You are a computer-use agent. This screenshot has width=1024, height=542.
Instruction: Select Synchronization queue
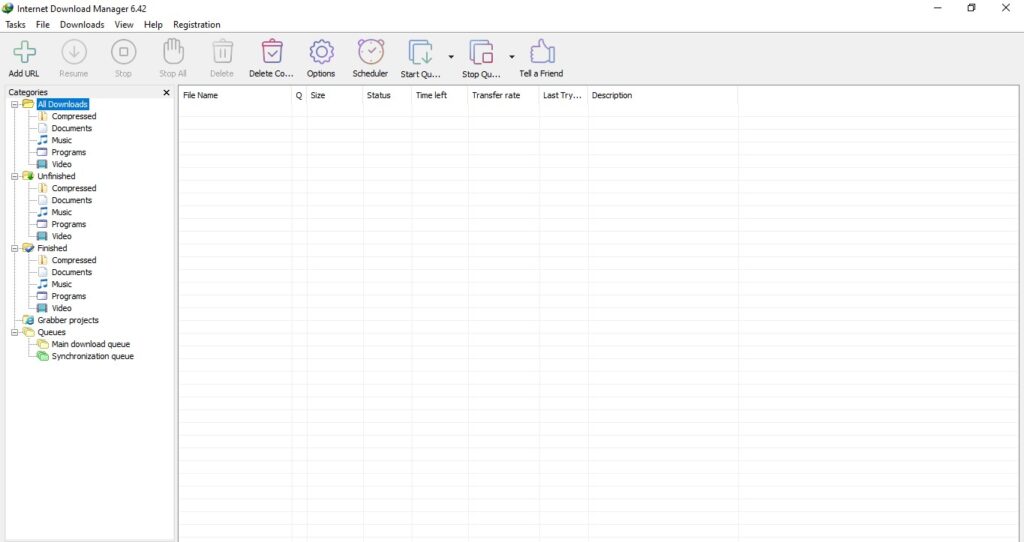(x=93, y=357)
